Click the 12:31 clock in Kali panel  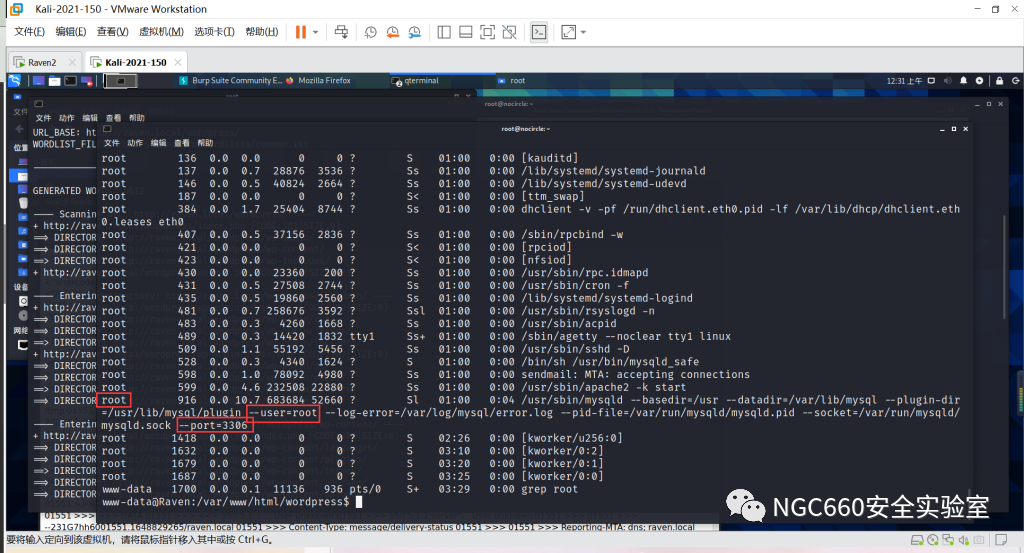coord(904,81)
